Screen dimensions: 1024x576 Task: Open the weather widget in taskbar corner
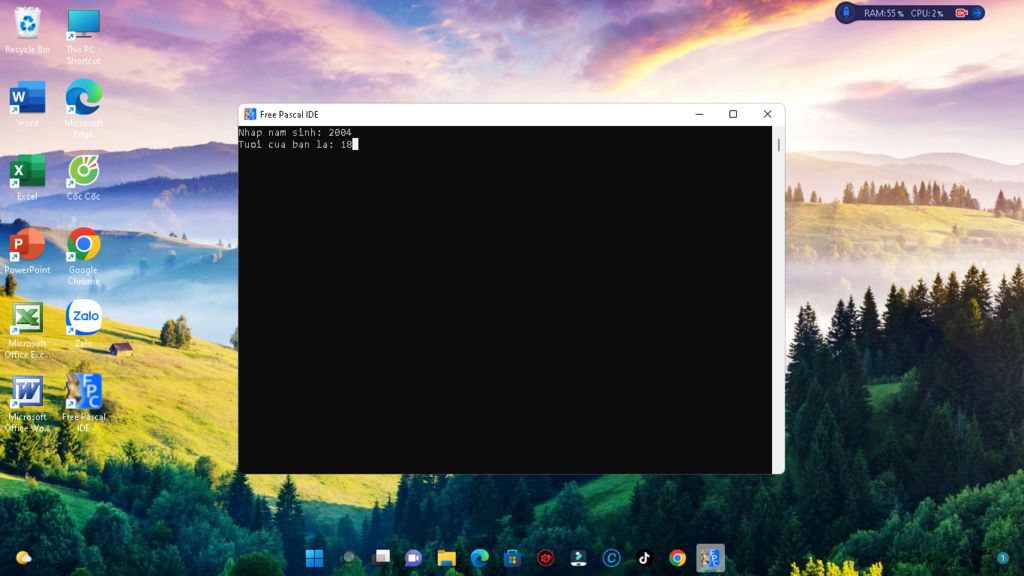tap(24, 558)
